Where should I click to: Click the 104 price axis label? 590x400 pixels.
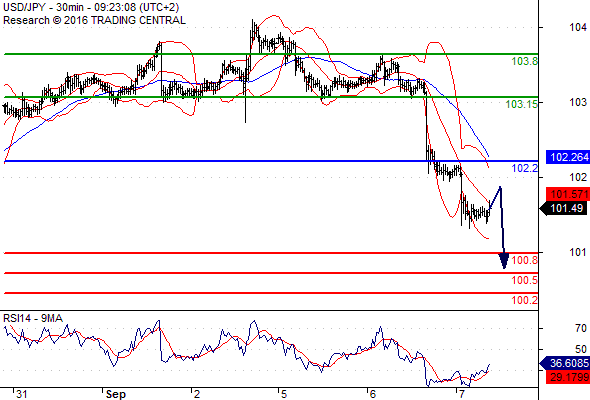click(x=578, y=27)
